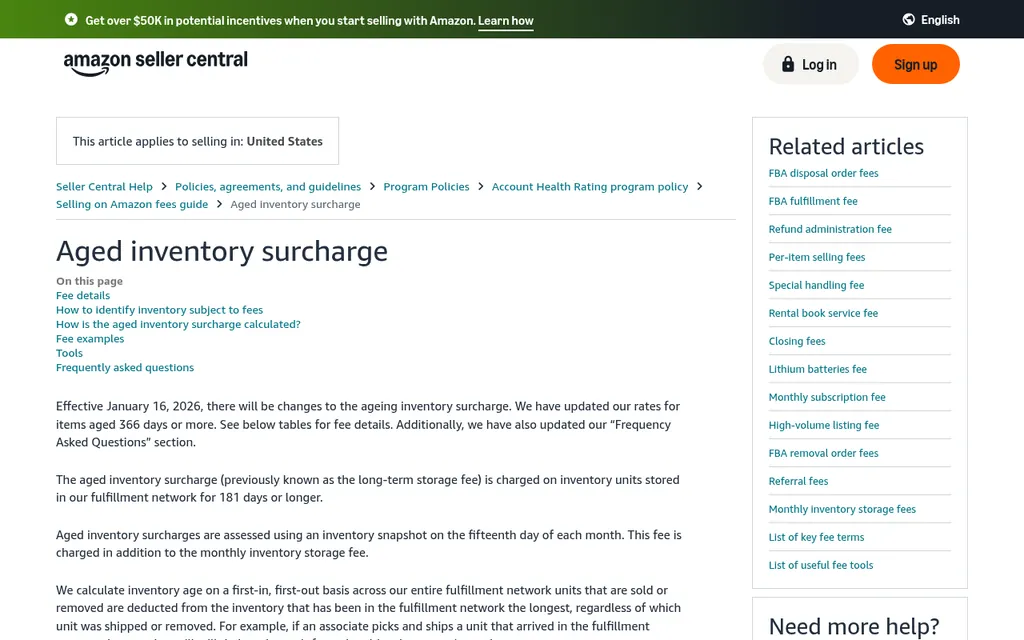Image resolution: width=1024 pixels, height=640 pixels.
Task: Open Policies, agreements, and guidelines breadcrumb
Action: tap(268, 186)
